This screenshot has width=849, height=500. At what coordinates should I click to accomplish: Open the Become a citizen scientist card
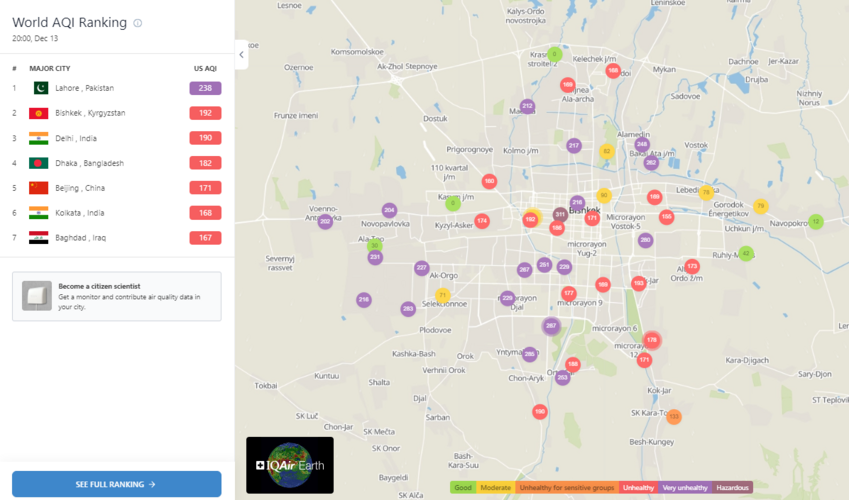click(x=116, y=296)
